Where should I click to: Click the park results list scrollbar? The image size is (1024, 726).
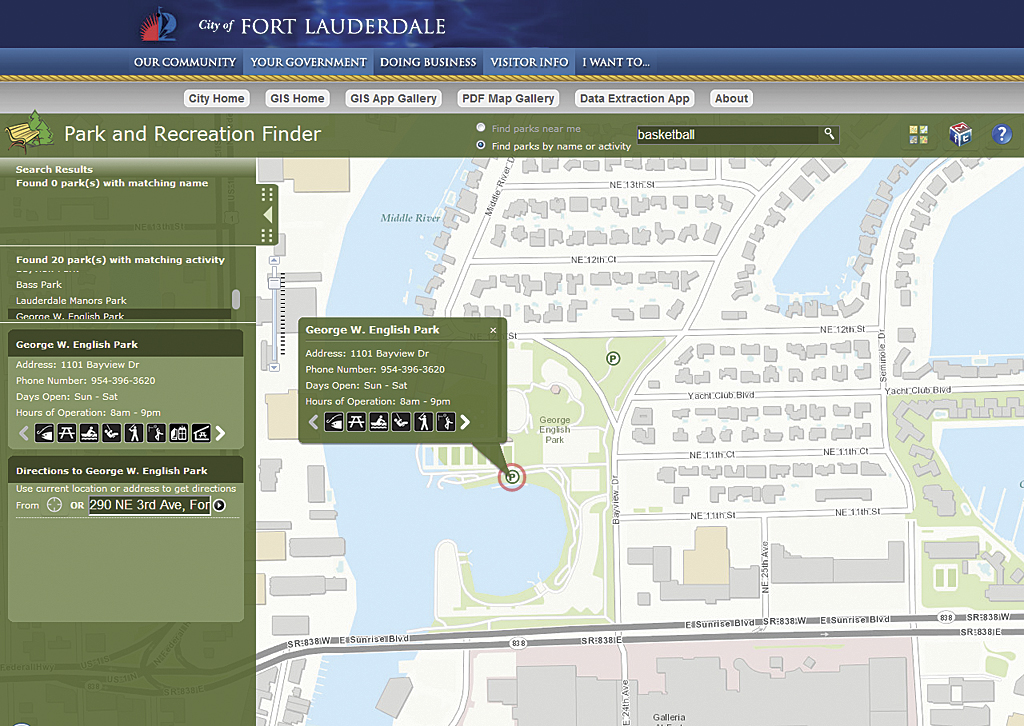click(236, 299)
